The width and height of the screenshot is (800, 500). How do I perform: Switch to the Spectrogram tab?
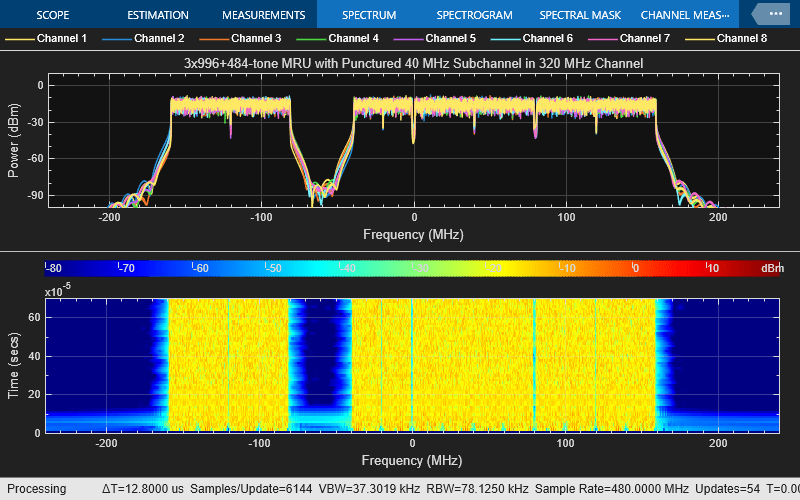click(474, 15)
